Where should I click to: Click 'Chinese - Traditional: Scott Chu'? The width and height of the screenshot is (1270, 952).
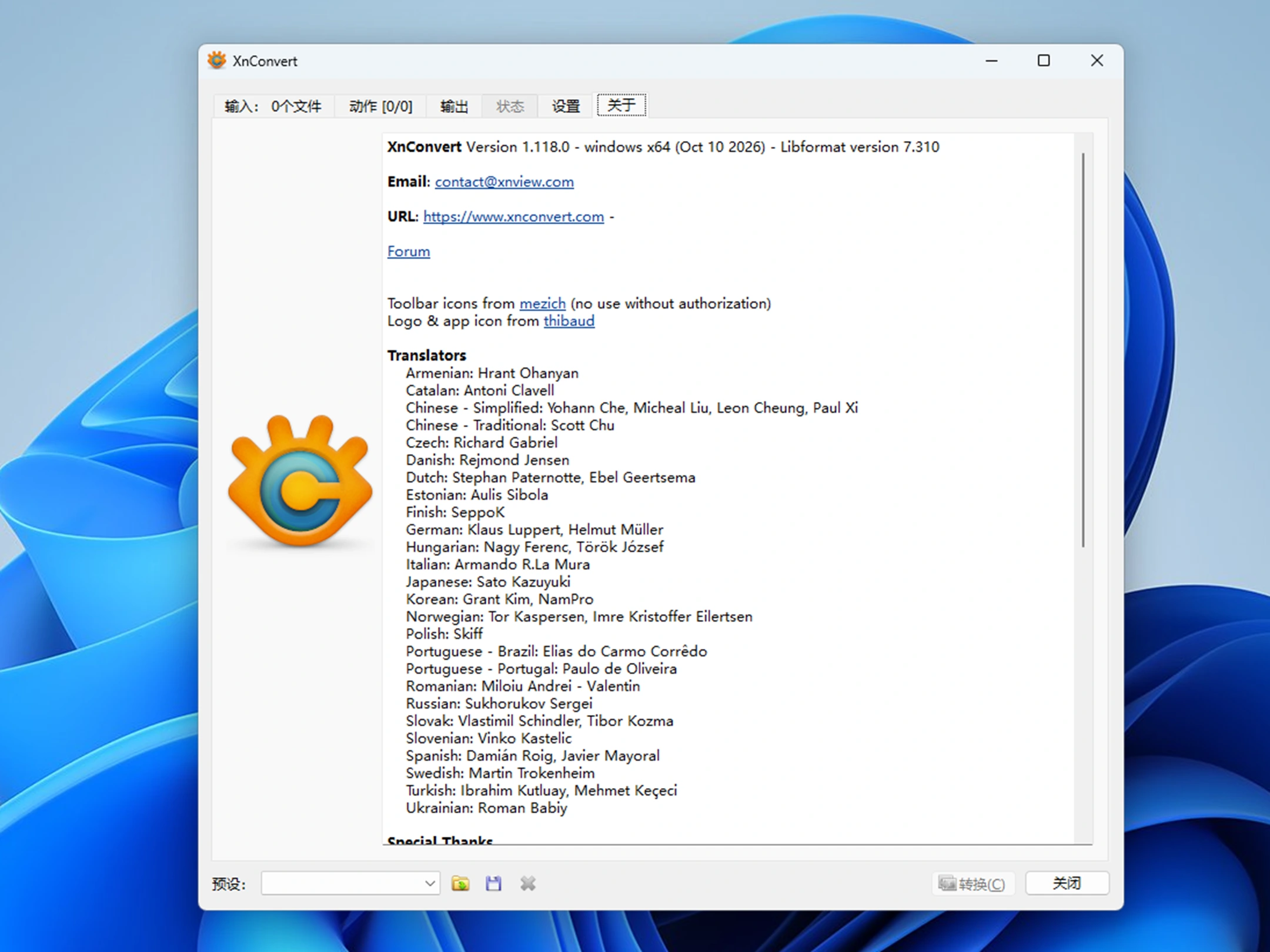coord(510,425)
